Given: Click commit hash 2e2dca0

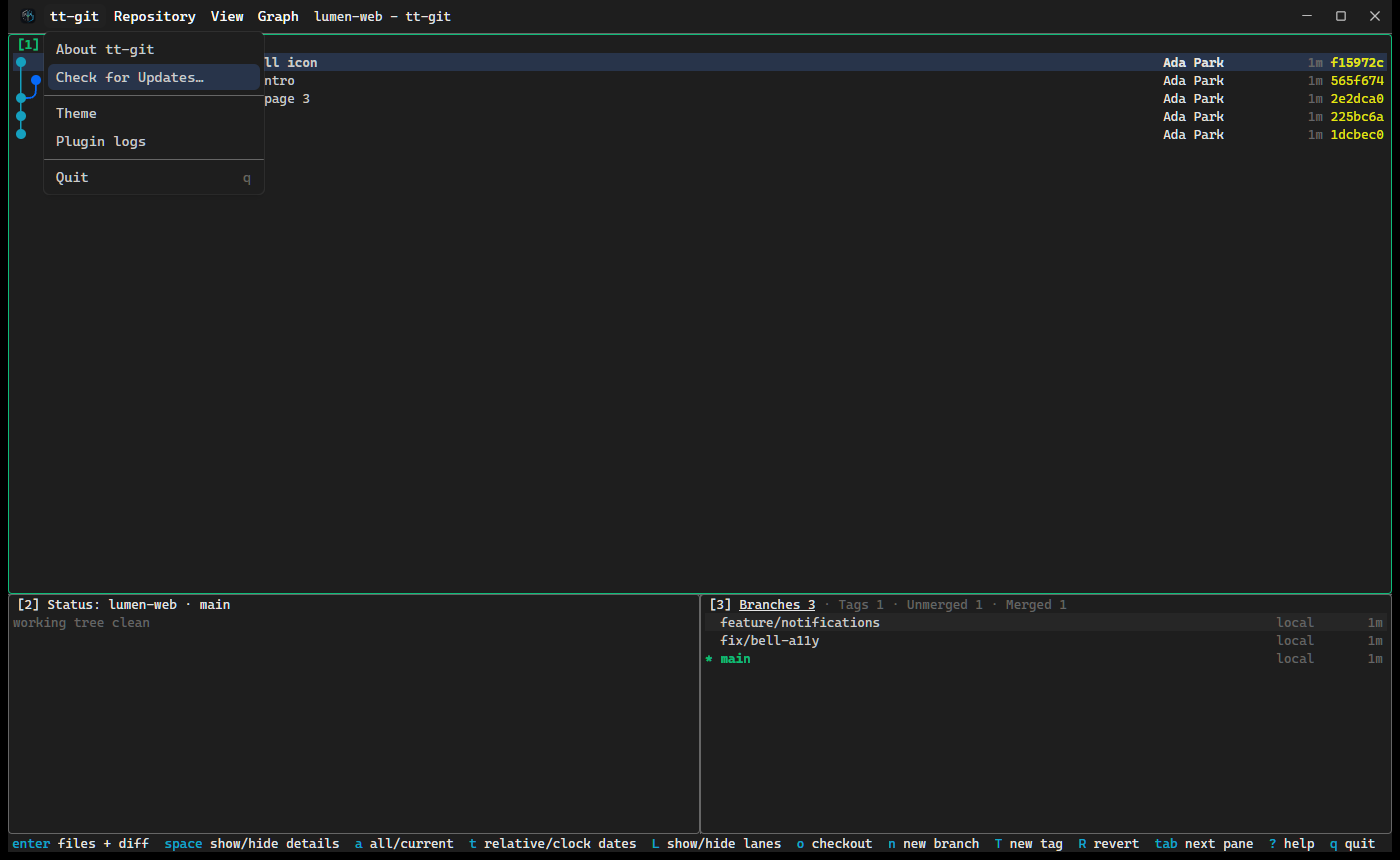Looking at the screenshot, I should click(1357, 98).
